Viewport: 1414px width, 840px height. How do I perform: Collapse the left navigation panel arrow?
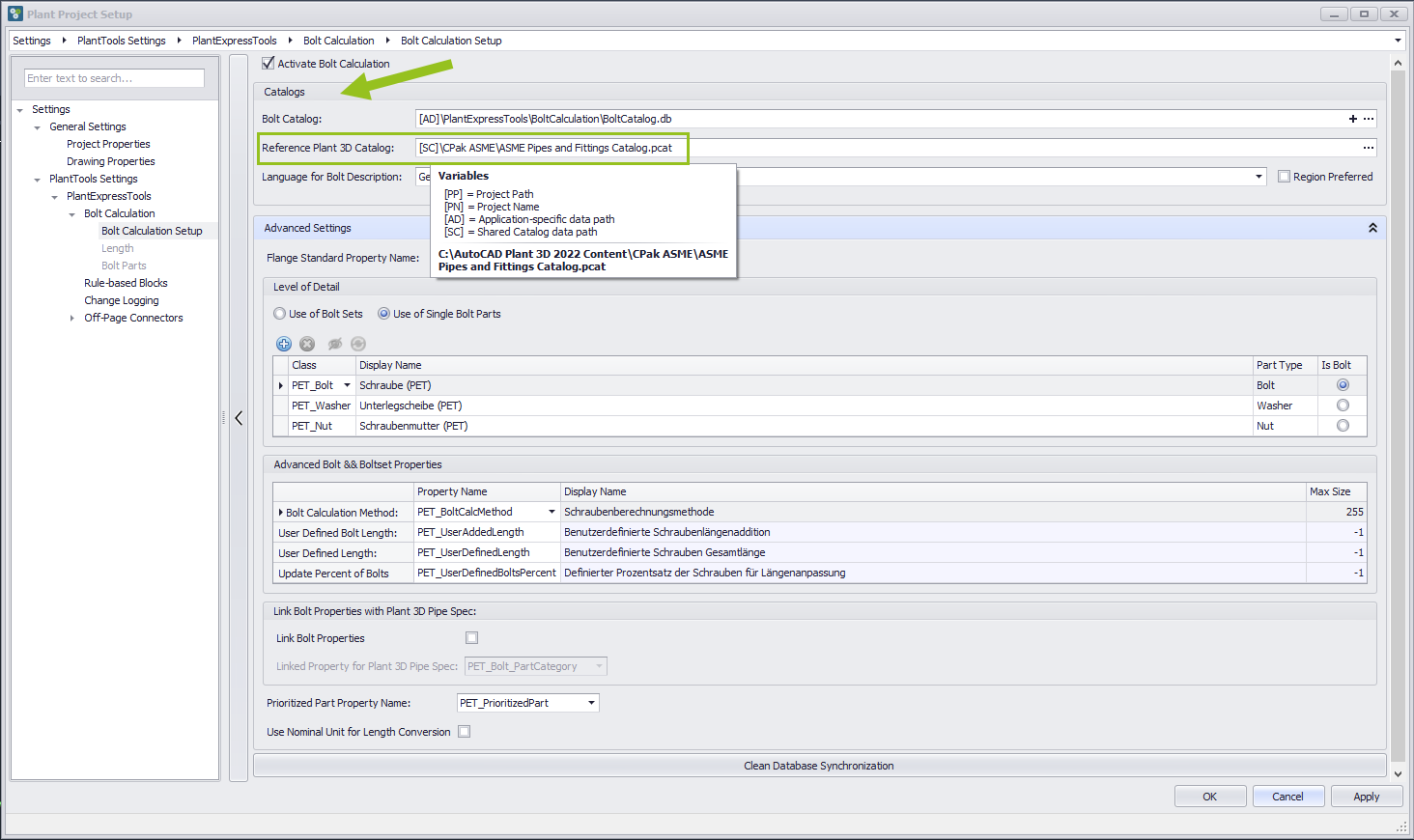[239, 418]
